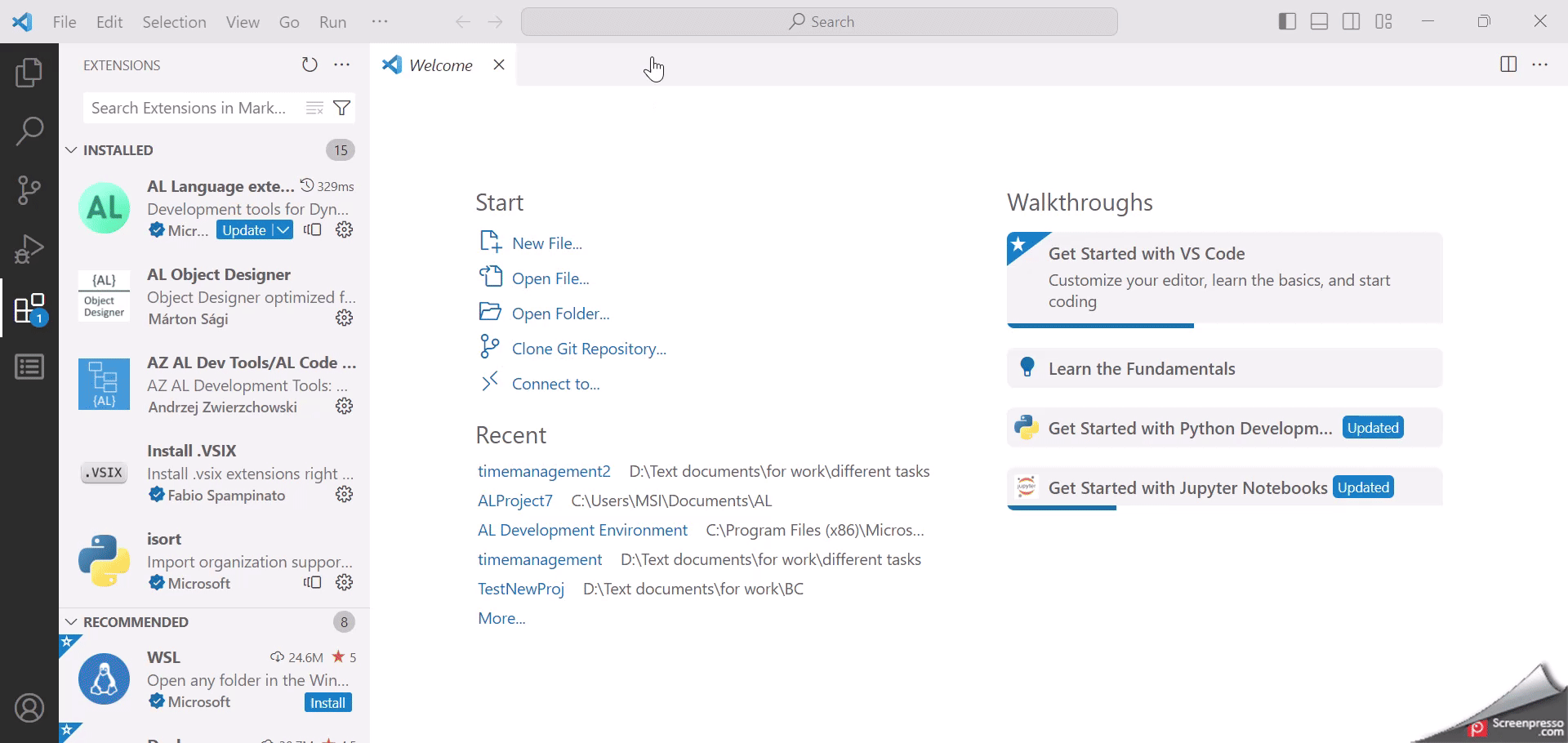Collapse the RECOMMENDED extensions section
This screenshot has height=743, width=1568.
[72, 622]
